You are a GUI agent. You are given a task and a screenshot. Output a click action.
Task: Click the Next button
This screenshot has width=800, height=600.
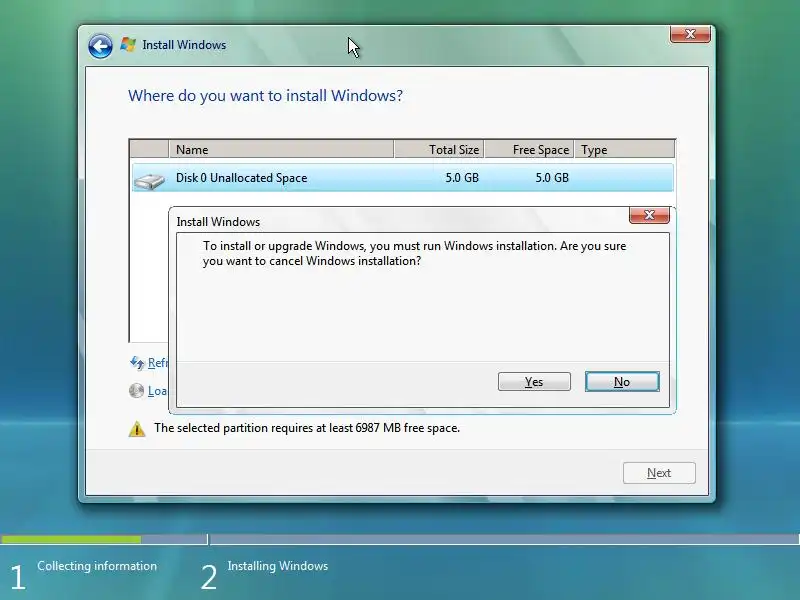[x=659, y=473]
